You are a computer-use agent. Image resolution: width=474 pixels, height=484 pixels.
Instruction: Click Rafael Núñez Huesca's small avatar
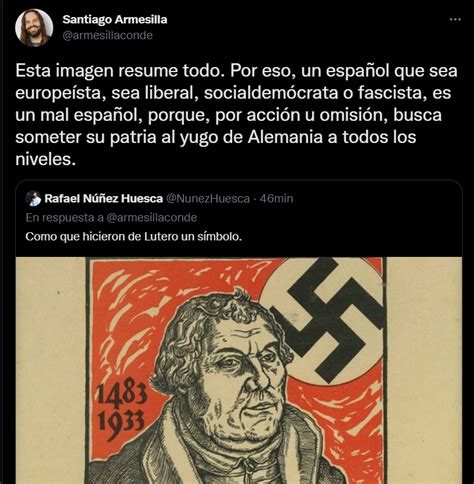[33, 199]
